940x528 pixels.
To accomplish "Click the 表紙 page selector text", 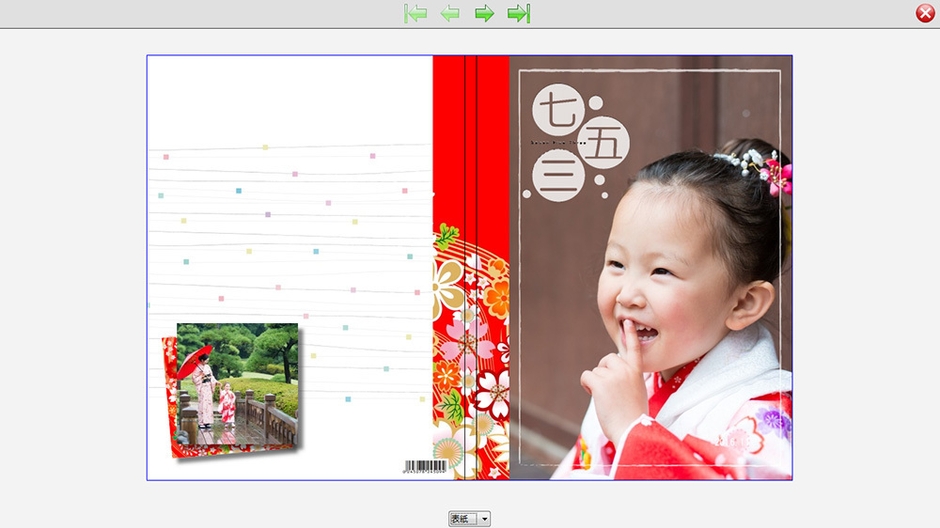I will coord(461,519).
